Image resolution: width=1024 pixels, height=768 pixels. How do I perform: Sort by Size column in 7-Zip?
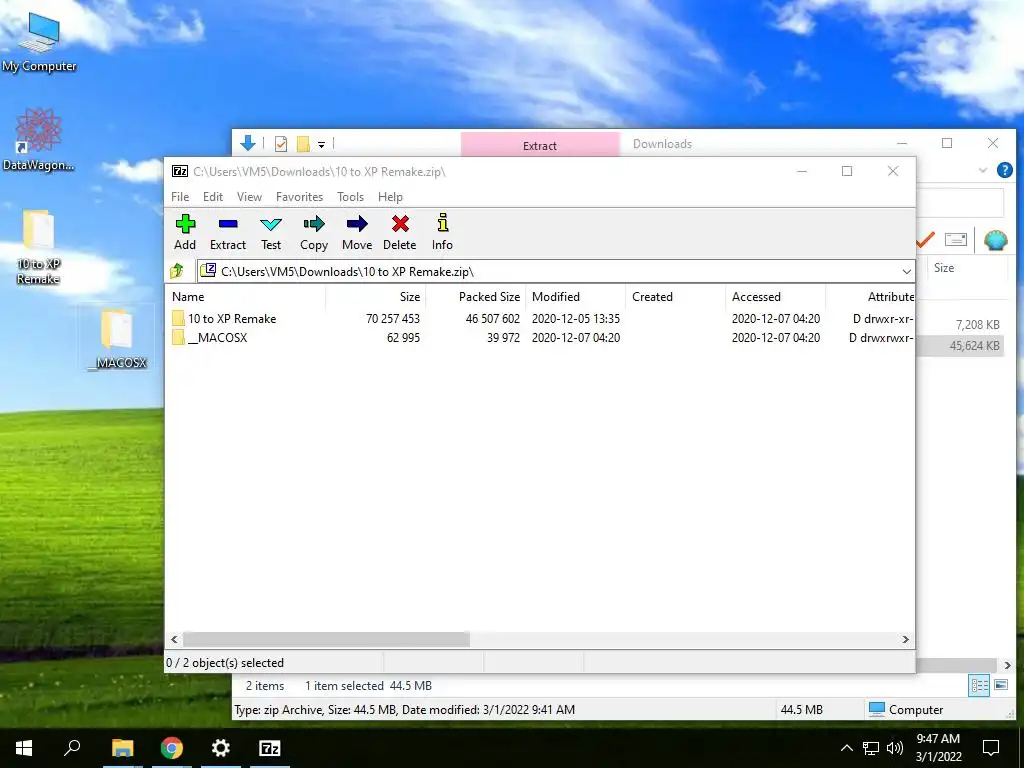(376, 296)
